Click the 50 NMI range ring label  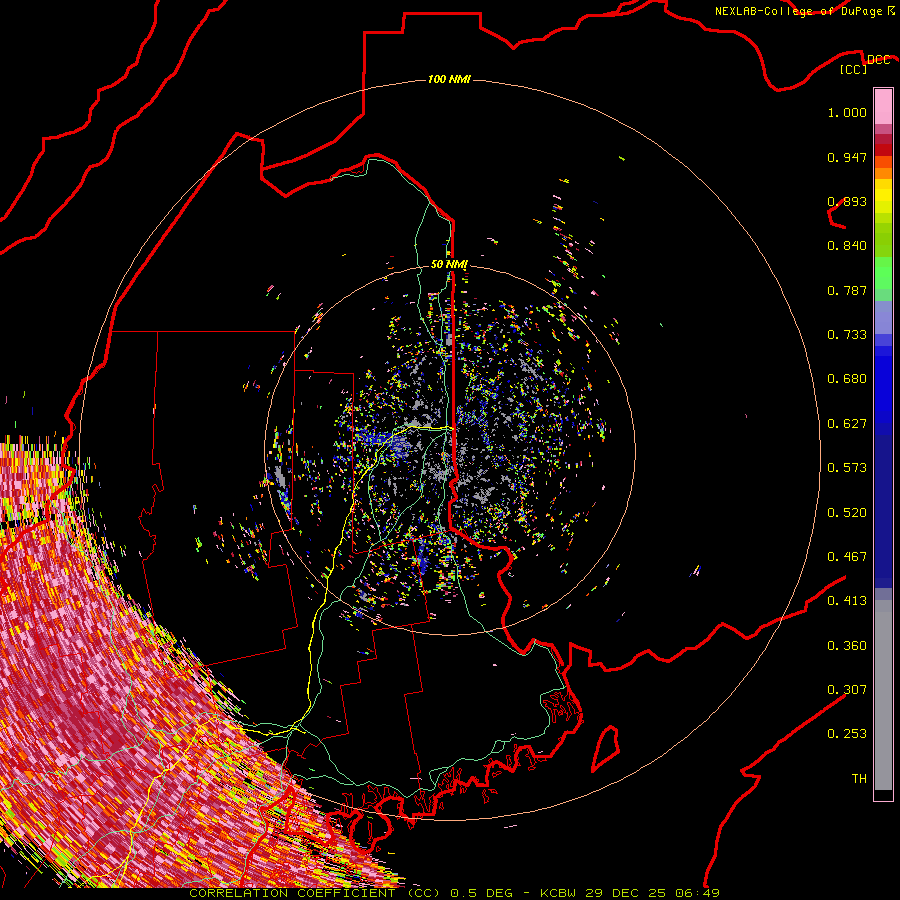point(449,264)
